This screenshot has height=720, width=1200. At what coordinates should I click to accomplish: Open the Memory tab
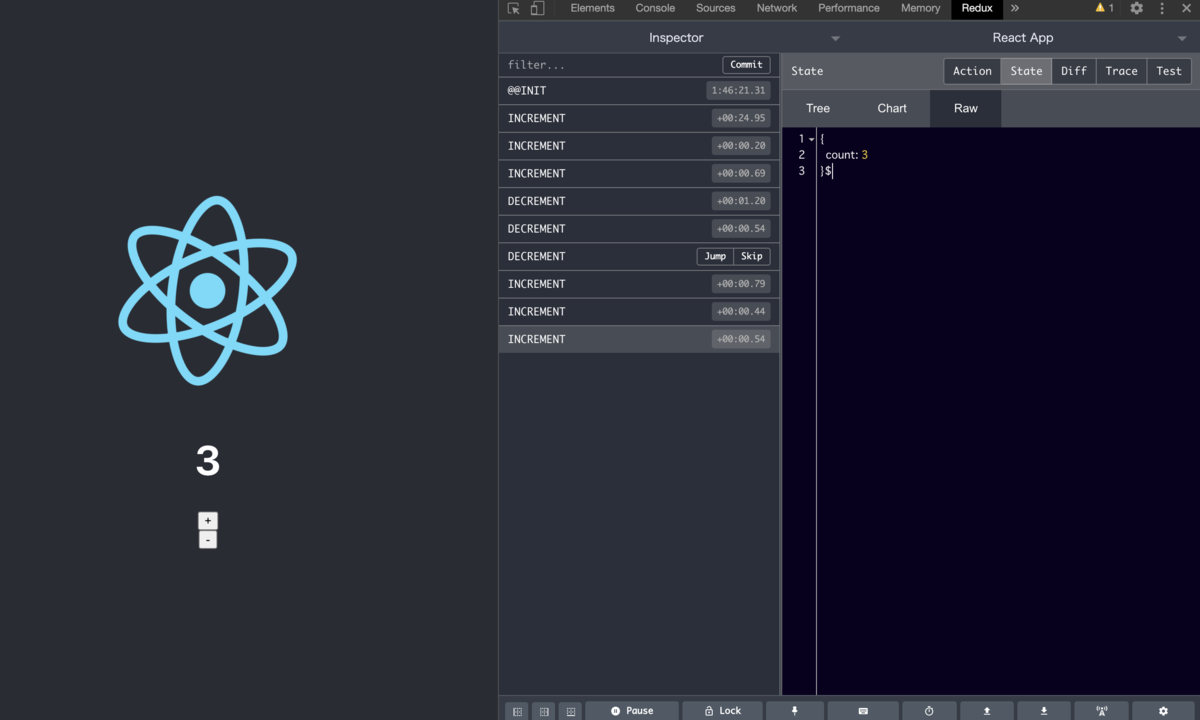click(920, 8)
